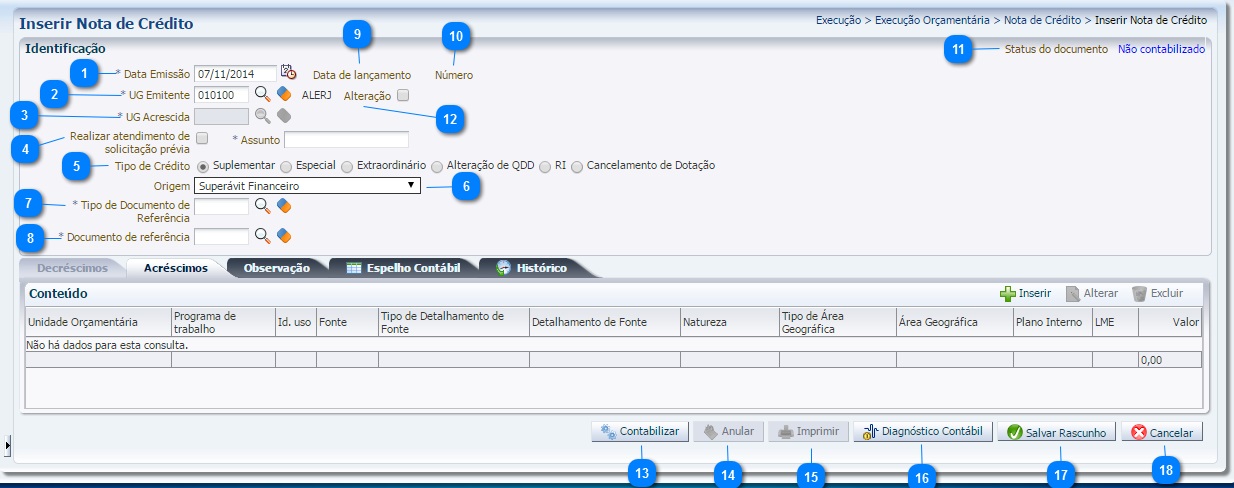Screen dimensions: 1234x488
Task: Choose the Cancelamento de Dotação radio option
Action: tap(577, 166)
